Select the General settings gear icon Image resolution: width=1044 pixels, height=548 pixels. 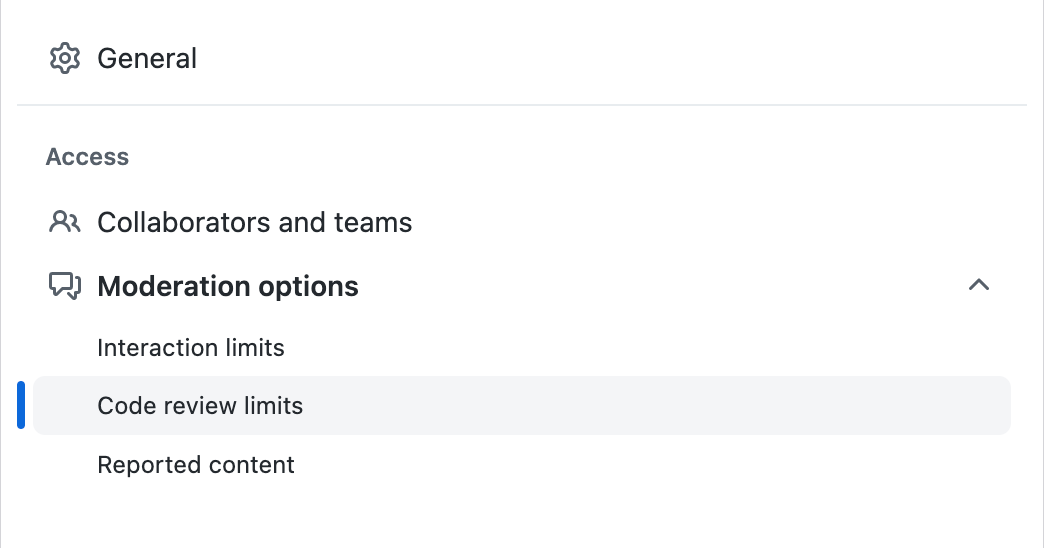click(x=64, y=58)
